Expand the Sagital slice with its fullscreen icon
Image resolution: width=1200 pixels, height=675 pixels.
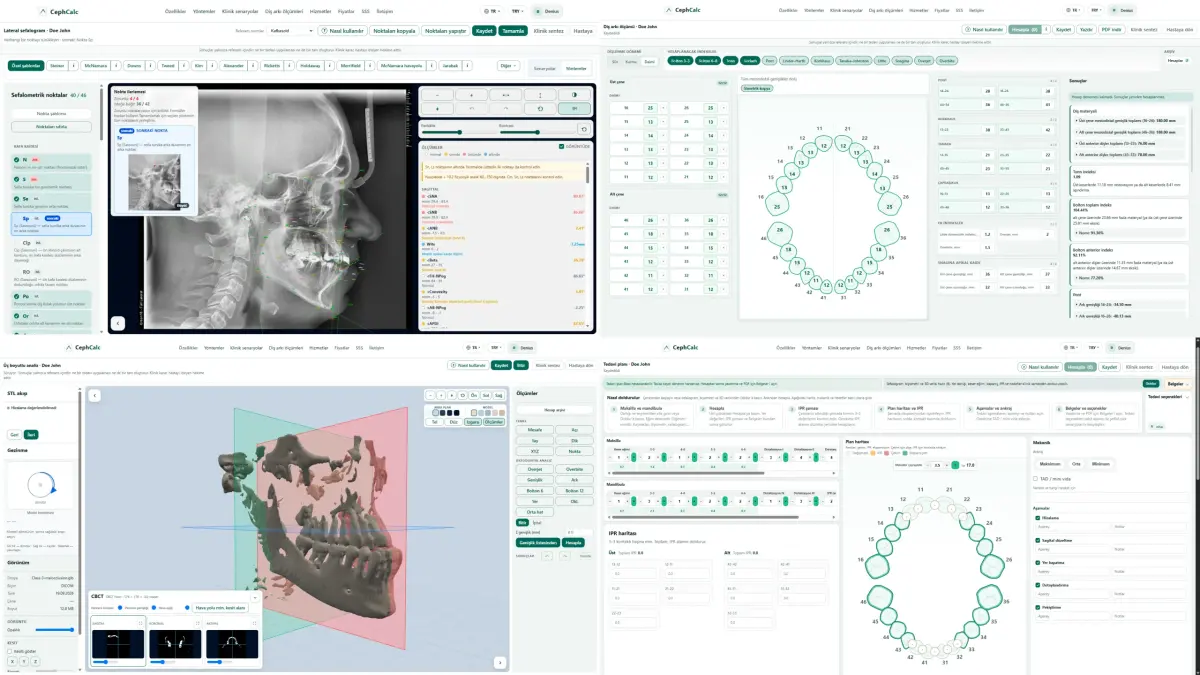pos(140,622)
